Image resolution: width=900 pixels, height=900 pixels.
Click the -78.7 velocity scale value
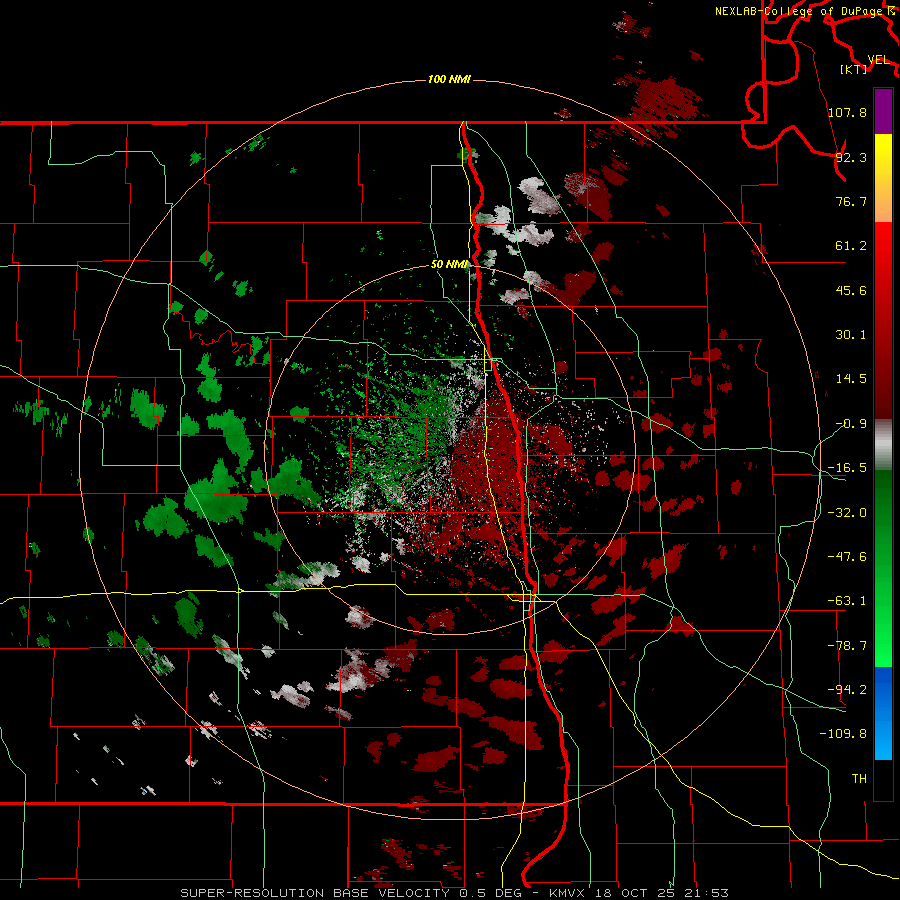847,646
